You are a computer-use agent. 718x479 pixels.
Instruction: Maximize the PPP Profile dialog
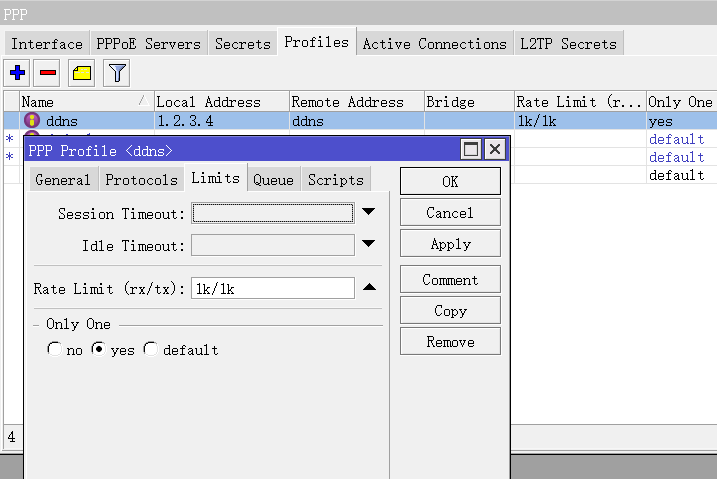[471, 150]
